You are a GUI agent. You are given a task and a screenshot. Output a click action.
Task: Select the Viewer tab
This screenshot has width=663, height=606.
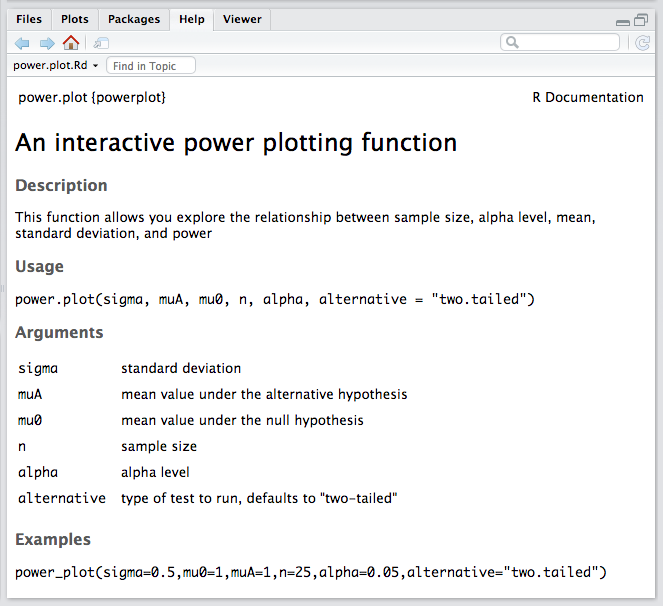pyautogui.click(x=242, y=19)
